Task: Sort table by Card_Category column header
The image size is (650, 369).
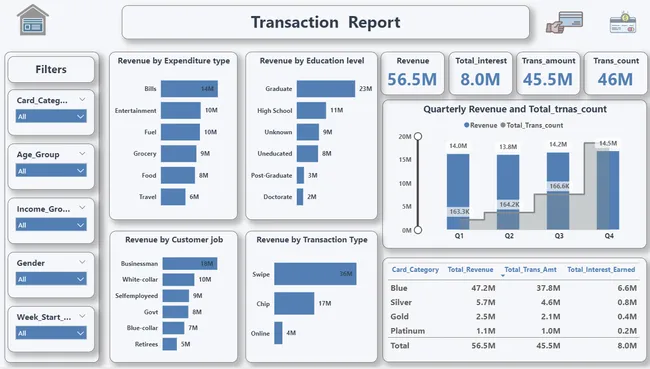Action: click(x=415, y=269)
